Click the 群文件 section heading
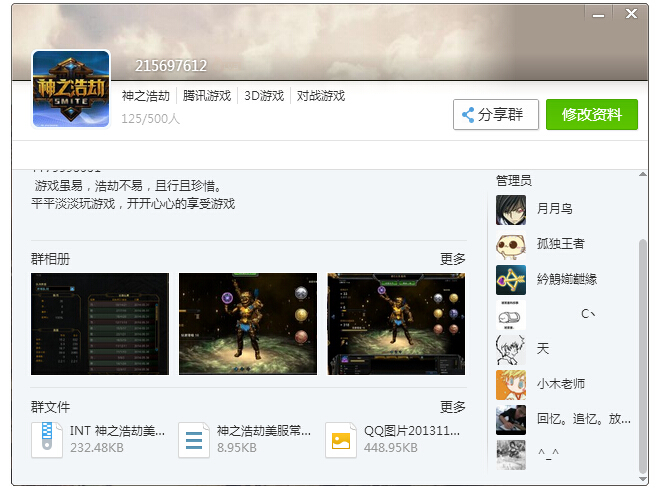Viewport: 661px width, 490px height. pos(51,407)
